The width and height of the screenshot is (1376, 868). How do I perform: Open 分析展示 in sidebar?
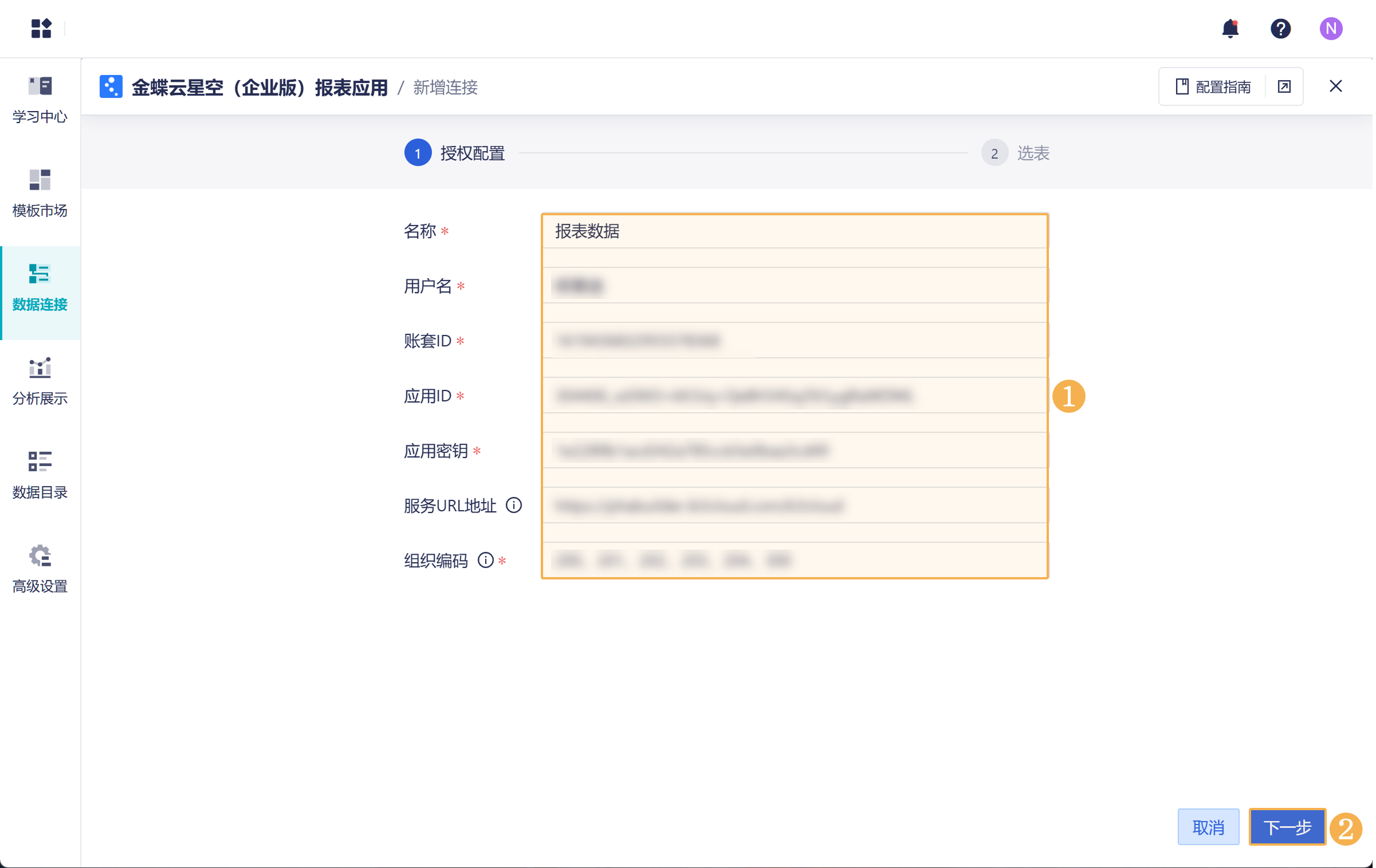click(40, 381)
